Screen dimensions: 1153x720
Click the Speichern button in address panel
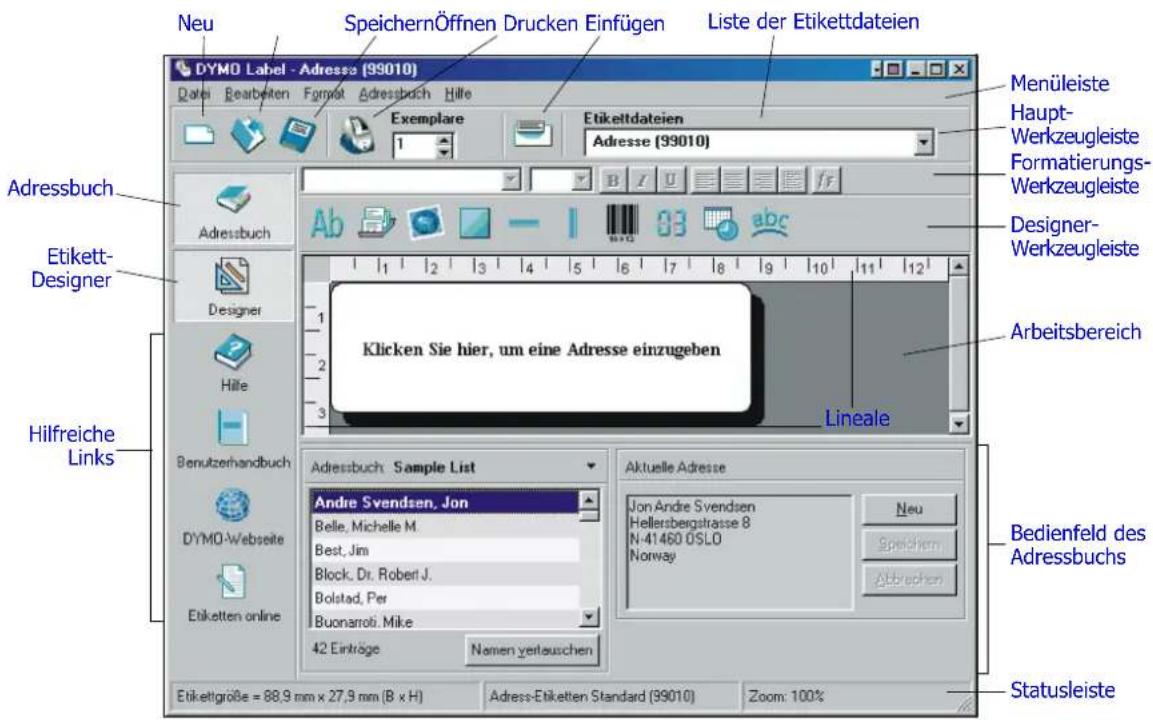point(909,544)
